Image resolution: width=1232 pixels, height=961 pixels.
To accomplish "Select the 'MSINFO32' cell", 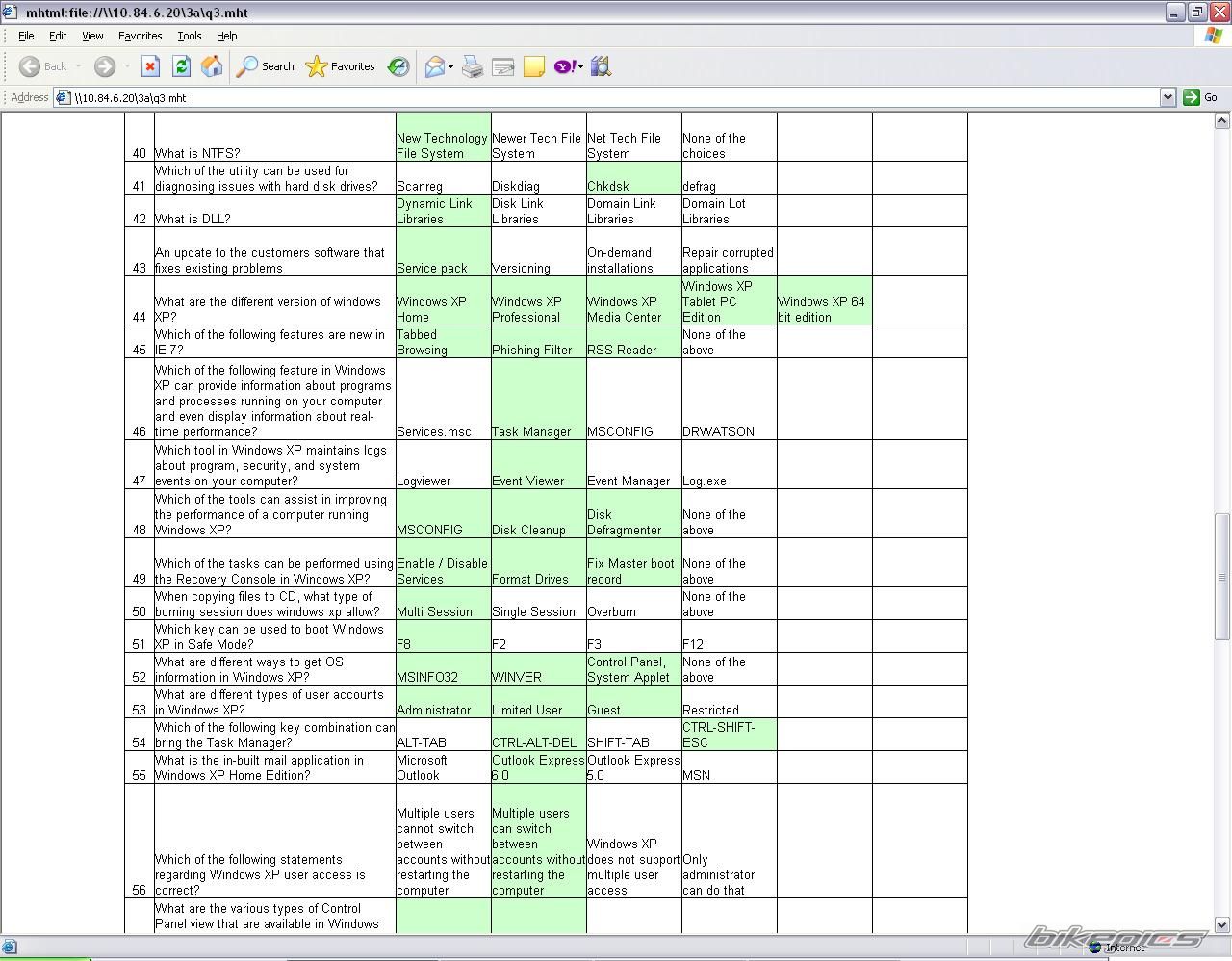I will pyautogui.click(x=443, y=669).
